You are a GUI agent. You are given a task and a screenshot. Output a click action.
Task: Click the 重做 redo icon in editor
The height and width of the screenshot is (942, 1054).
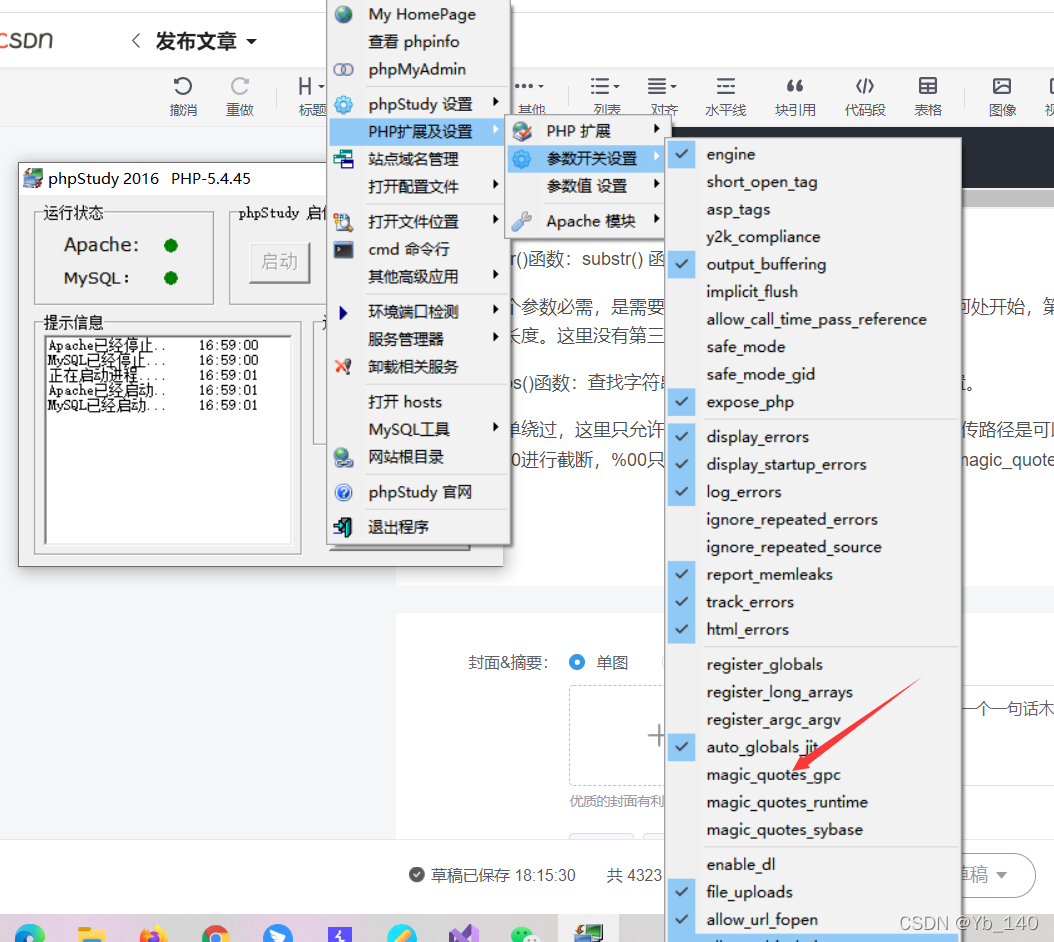[x=239, y=87]
